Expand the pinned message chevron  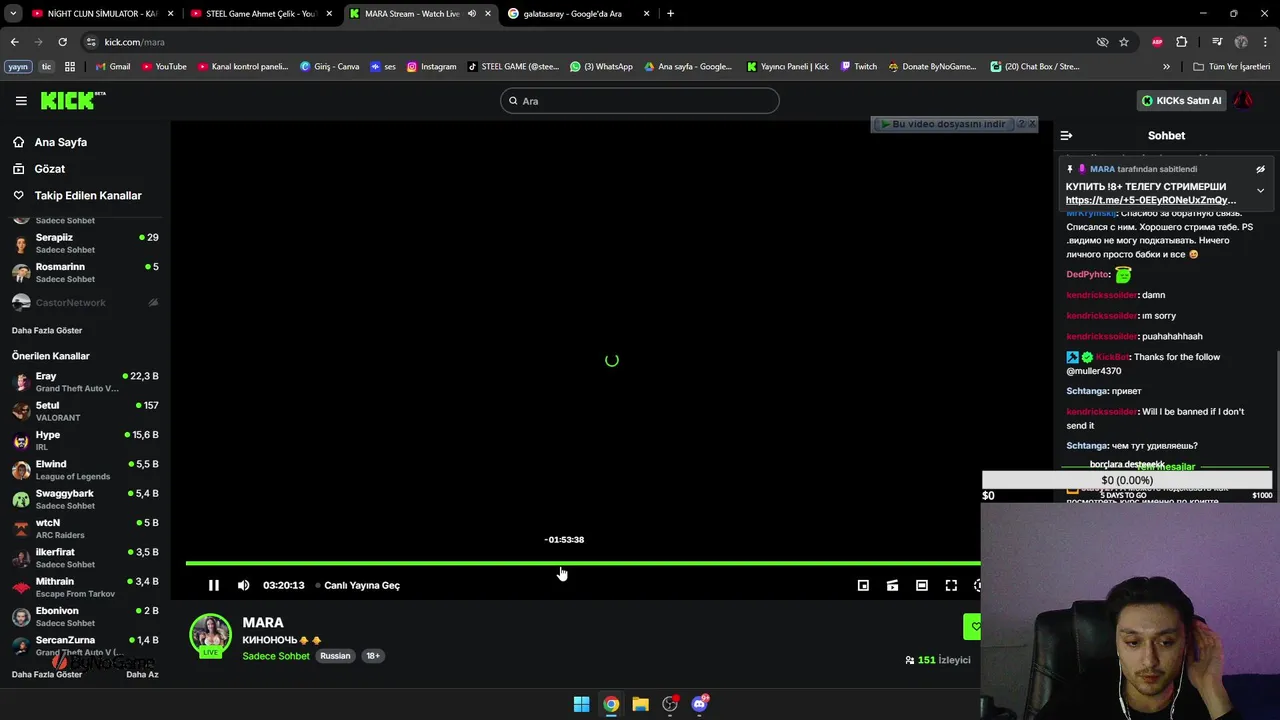[1260, 190]
